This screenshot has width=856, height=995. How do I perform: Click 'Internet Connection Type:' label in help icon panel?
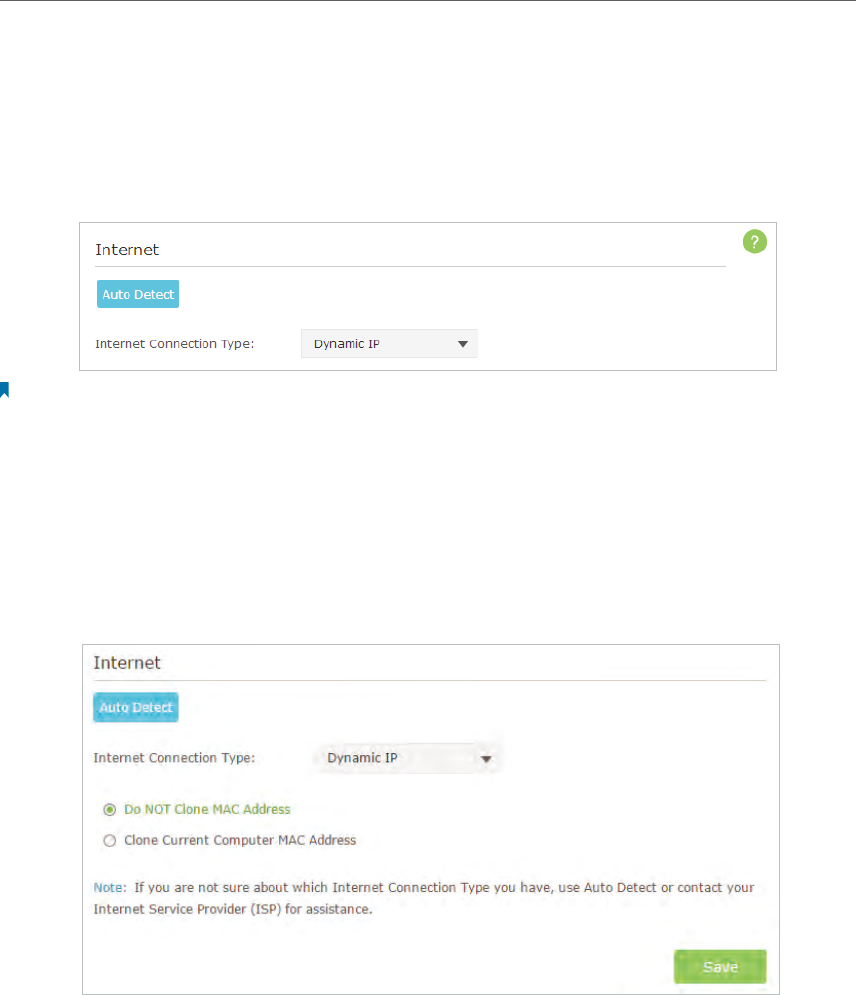174,344
